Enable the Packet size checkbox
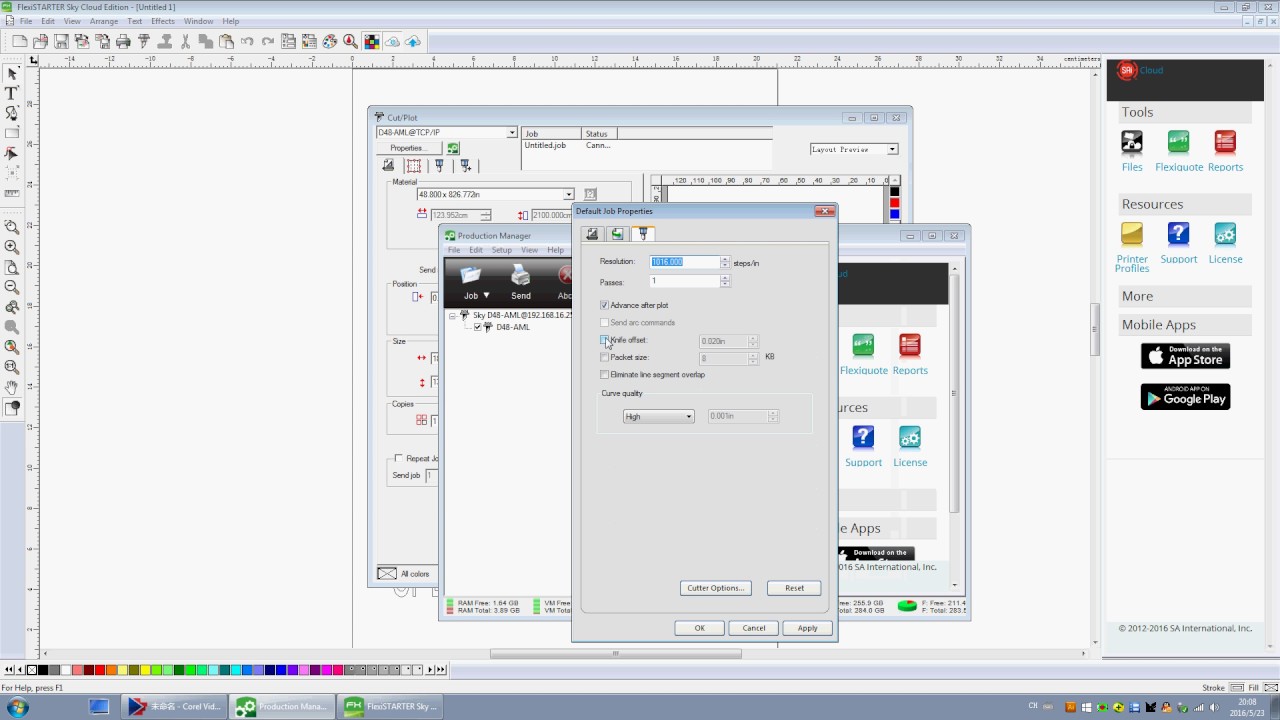Viewport: 1280px width, 720px height. tap(604, 357)
